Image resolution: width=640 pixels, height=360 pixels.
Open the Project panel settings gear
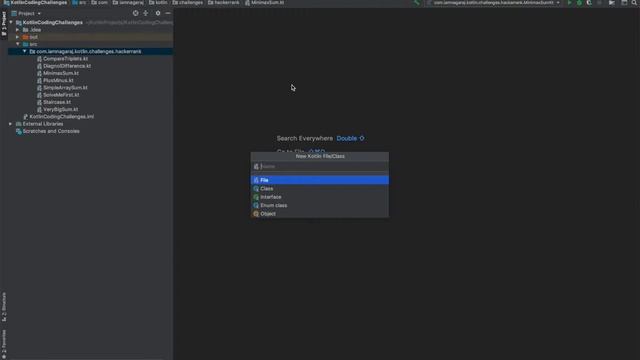pos(158,13)
